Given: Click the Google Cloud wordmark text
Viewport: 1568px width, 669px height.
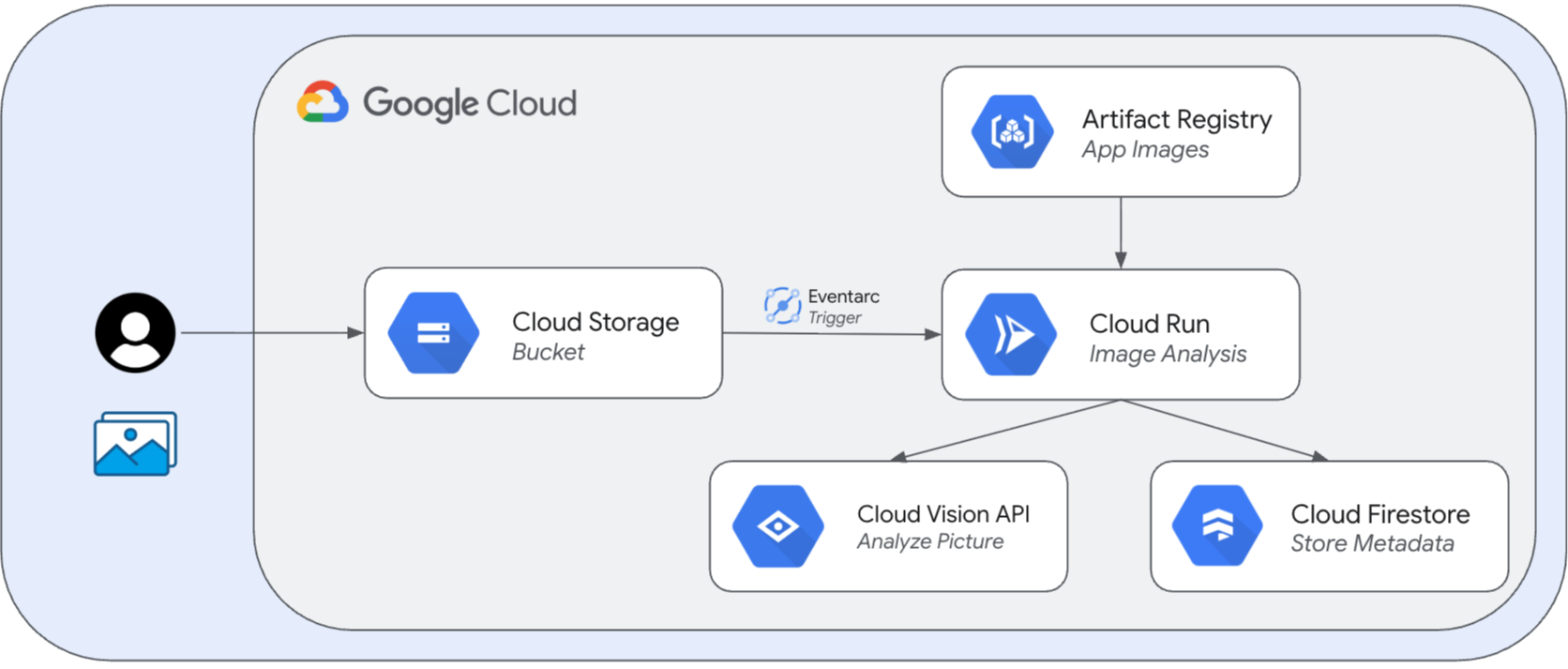Looking at the screenshot, I should point(469,103).
